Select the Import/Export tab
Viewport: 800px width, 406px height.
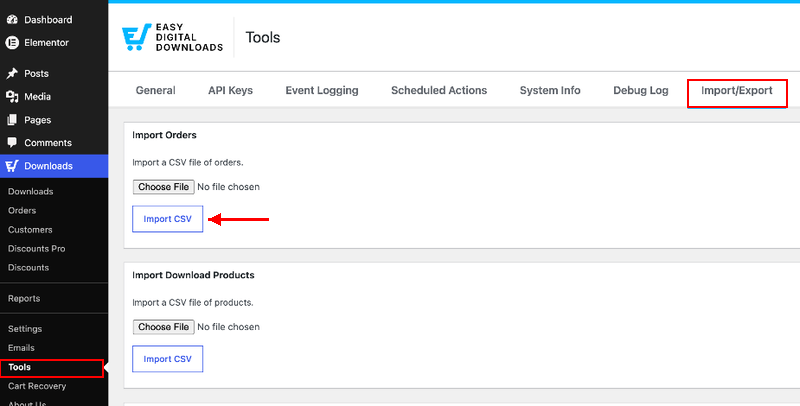click(x=737, y=91)
